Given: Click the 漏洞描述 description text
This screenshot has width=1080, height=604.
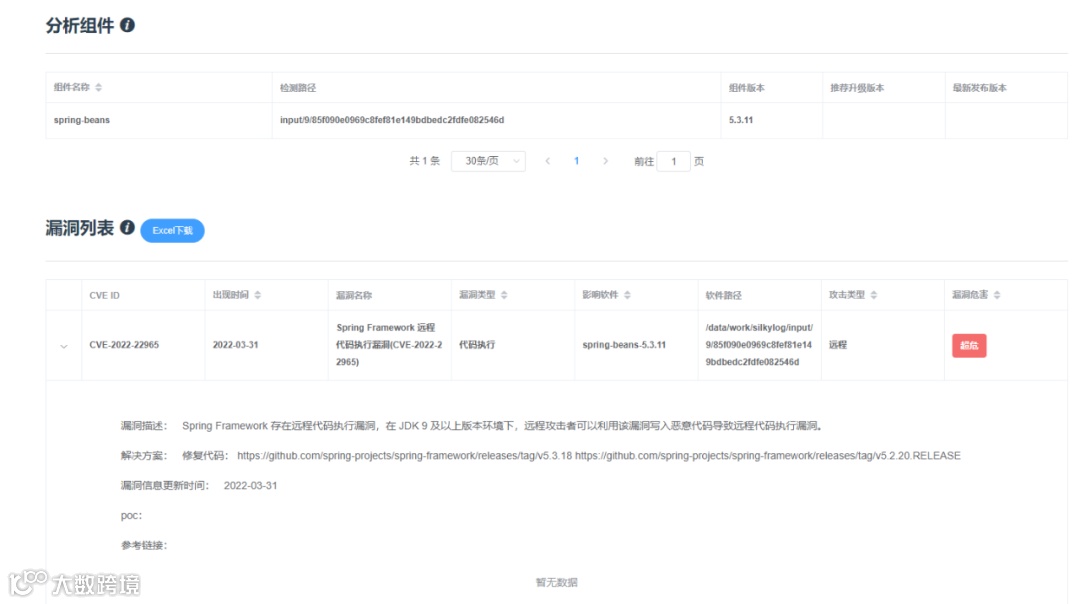Looking at the screenshot, I should (503, 426).
